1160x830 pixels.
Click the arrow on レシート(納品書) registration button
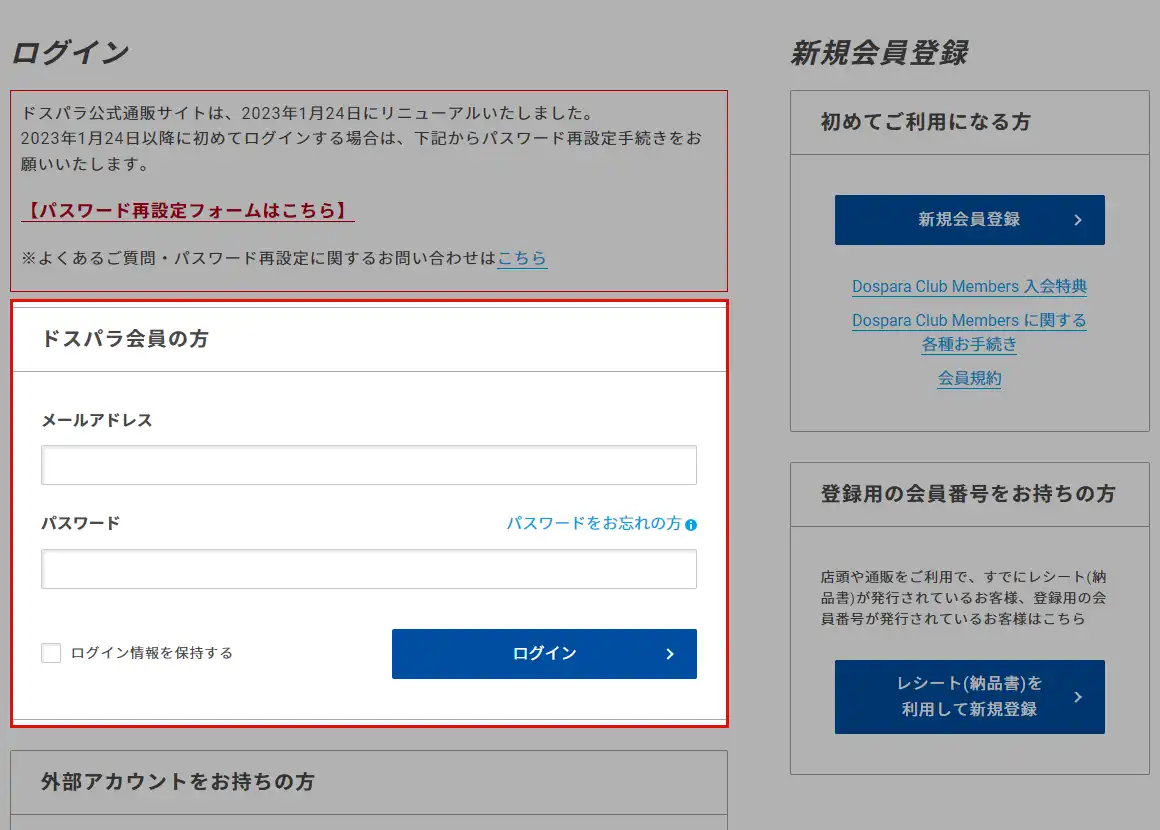(1078, 697)
